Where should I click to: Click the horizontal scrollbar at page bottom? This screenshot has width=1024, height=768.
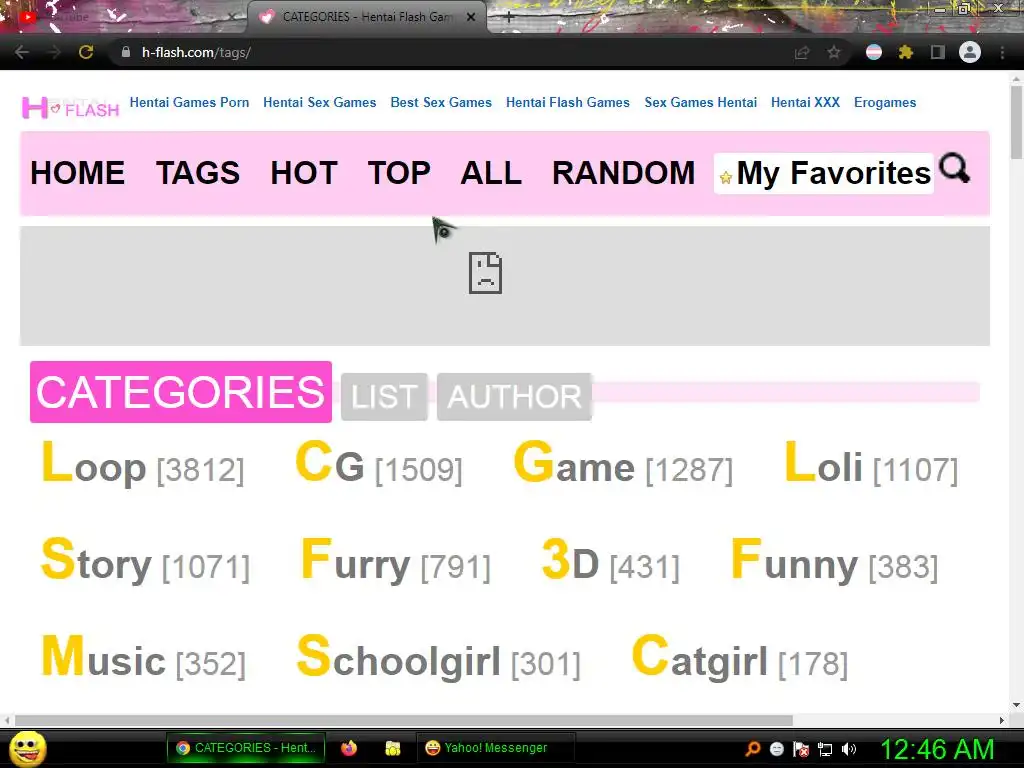click(x=404, y=720)
